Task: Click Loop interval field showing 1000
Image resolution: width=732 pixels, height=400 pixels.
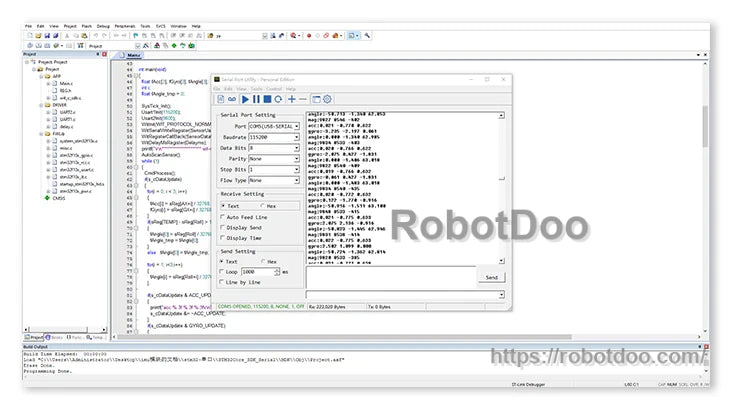Action: (x=258, y=272)
